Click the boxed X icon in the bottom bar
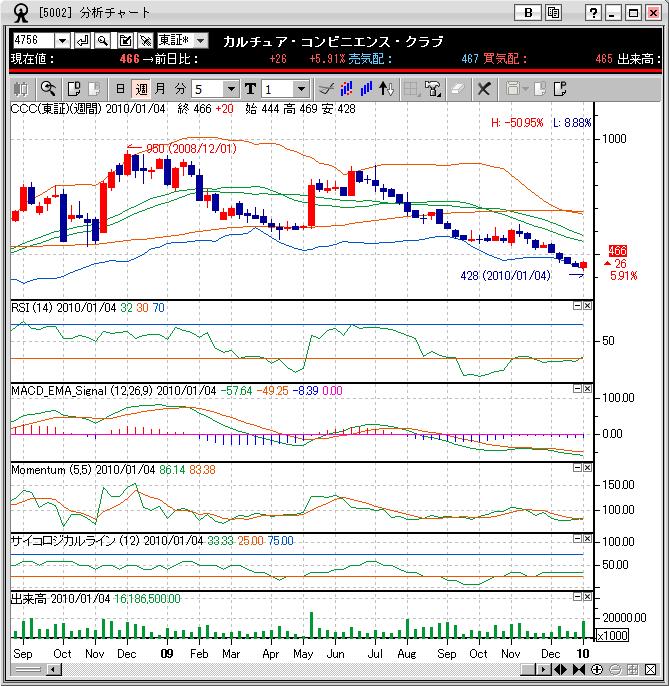 650,669
